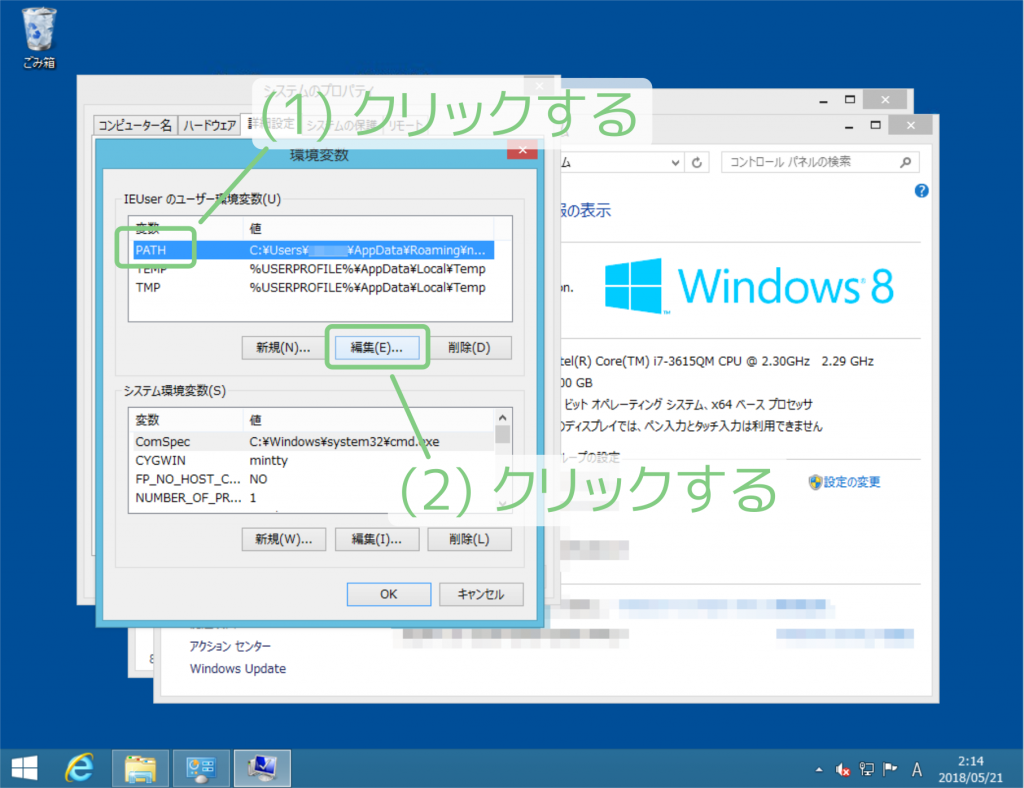The height and width of the screenshot is (788, 1024).
Task: Select the NUMBER_OF_PR... system variable row
Action: 313,497
